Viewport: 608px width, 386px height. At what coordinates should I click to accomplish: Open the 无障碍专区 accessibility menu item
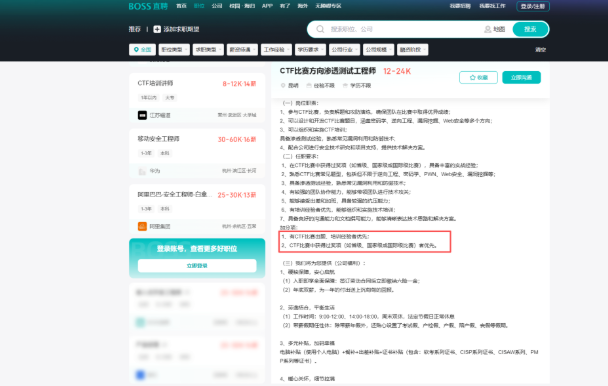[x=328, y=6]
